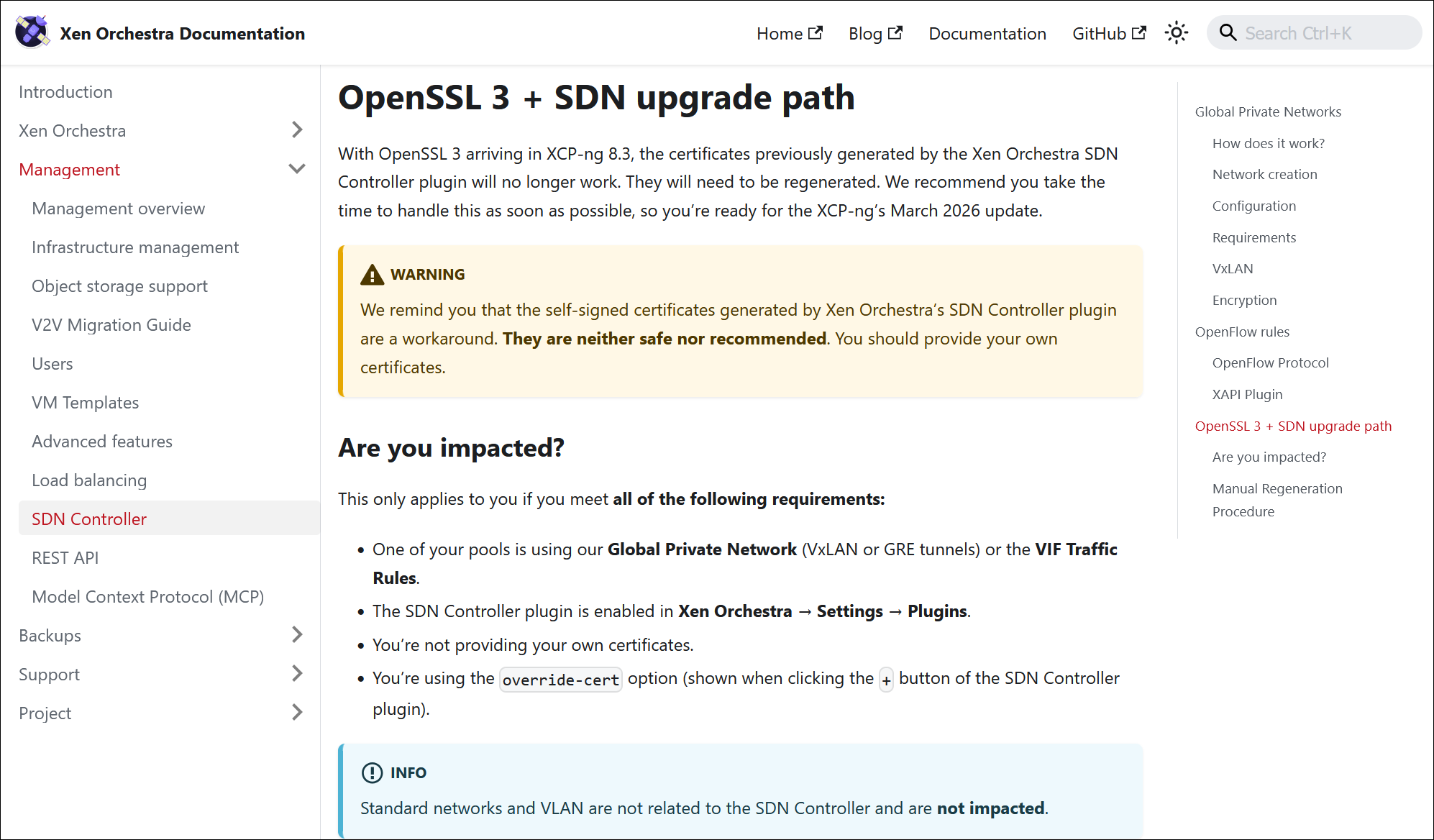Click the Xen Orchestra logo icon
The image size is (1434, 840).
tap(32, 32)
